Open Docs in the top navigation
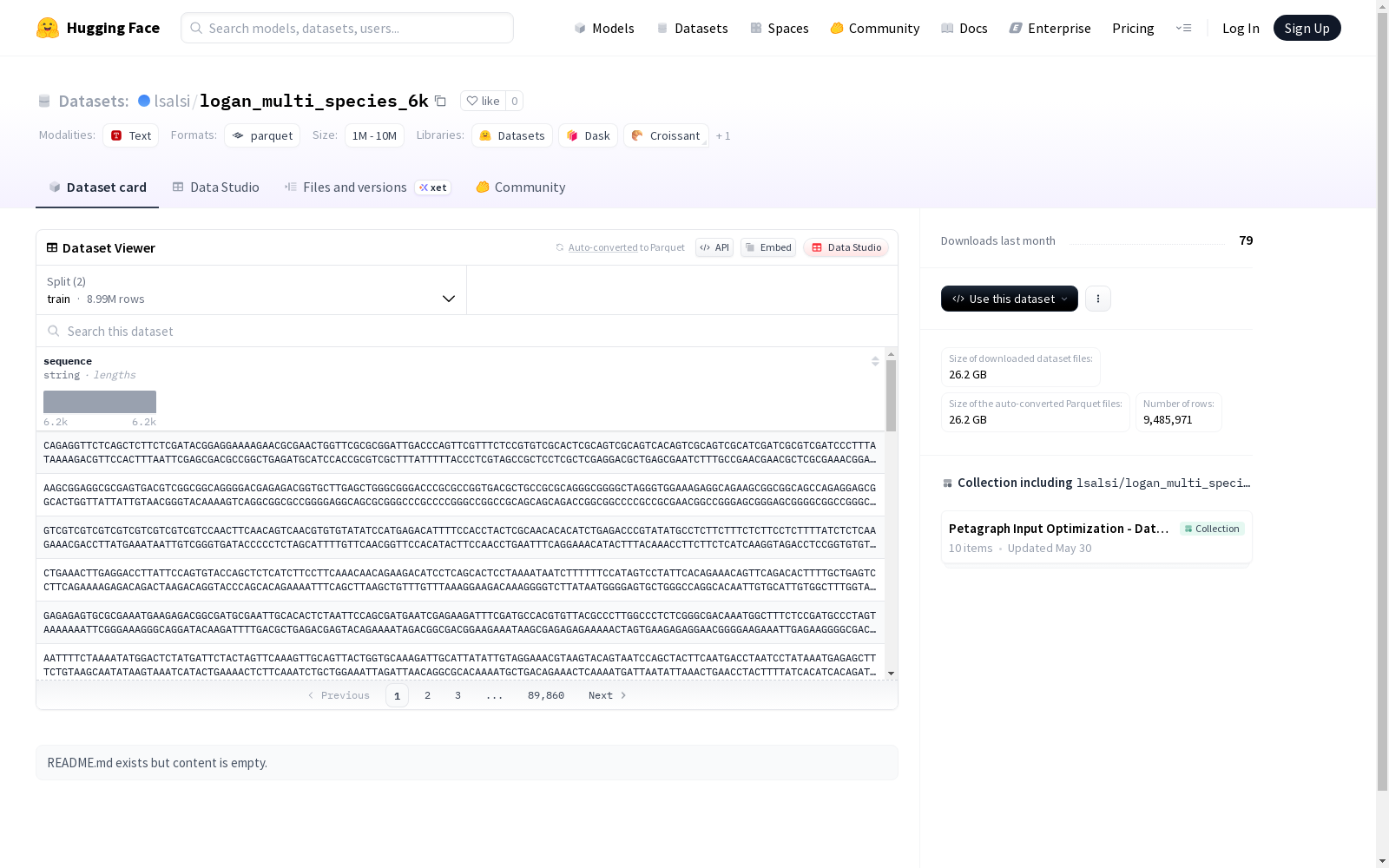 pos(964,28)
